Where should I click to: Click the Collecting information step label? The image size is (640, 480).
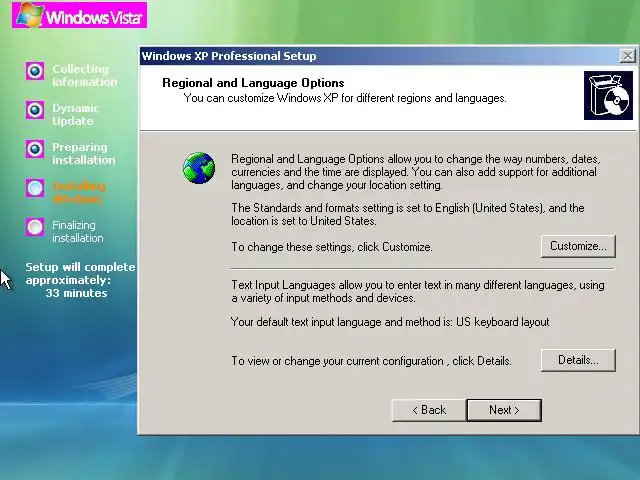point(84,76)
